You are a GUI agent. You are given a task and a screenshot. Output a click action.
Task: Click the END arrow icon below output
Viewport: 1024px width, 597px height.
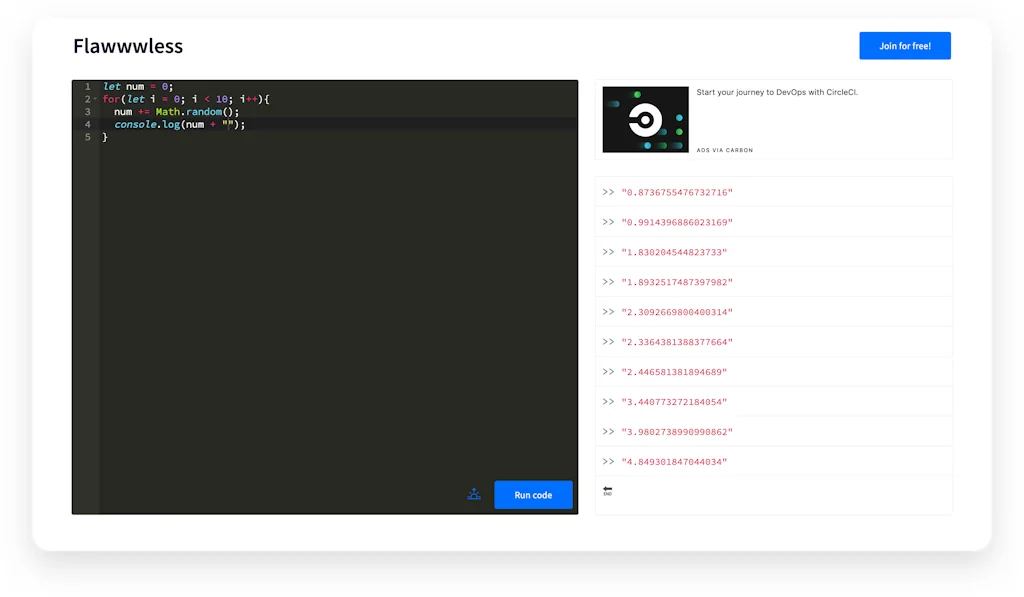(607, 491)
